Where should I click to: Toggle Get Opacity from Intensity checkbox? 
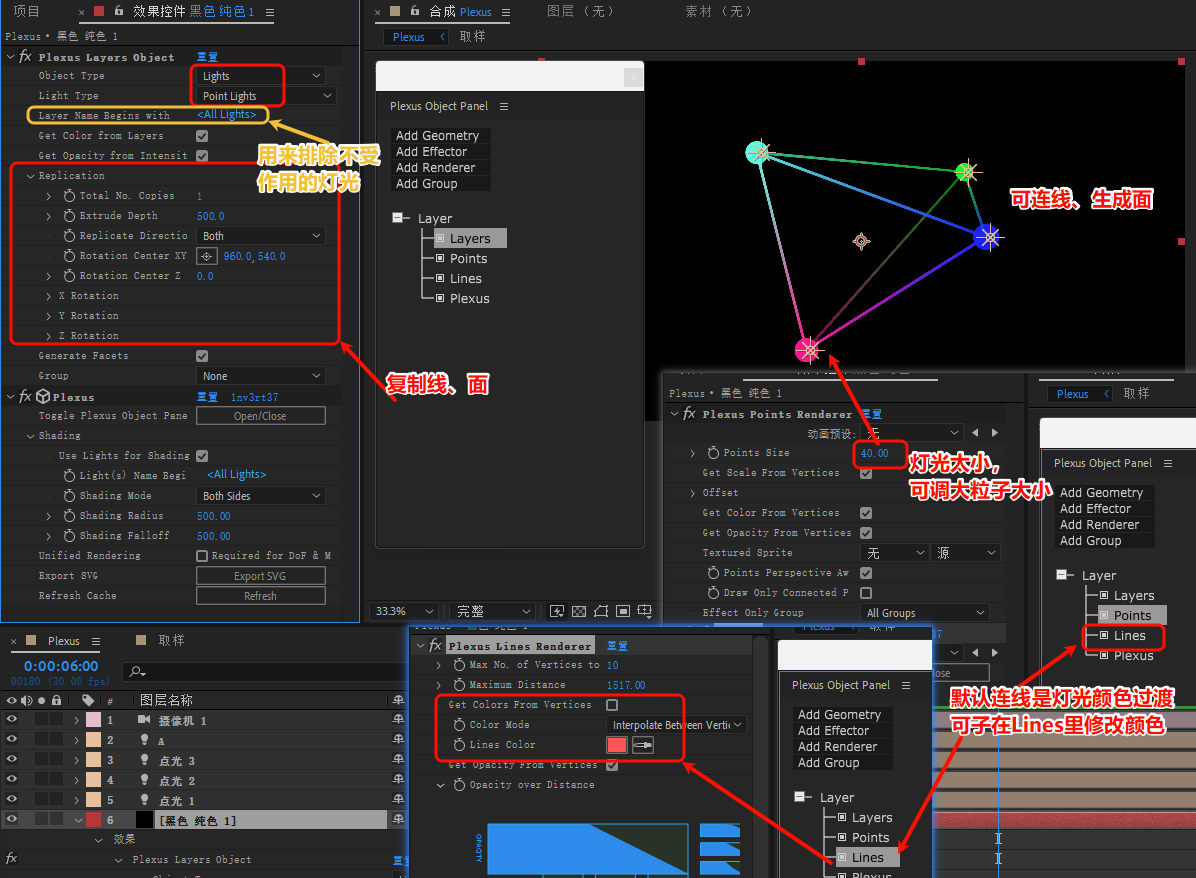tap(202, 156)
